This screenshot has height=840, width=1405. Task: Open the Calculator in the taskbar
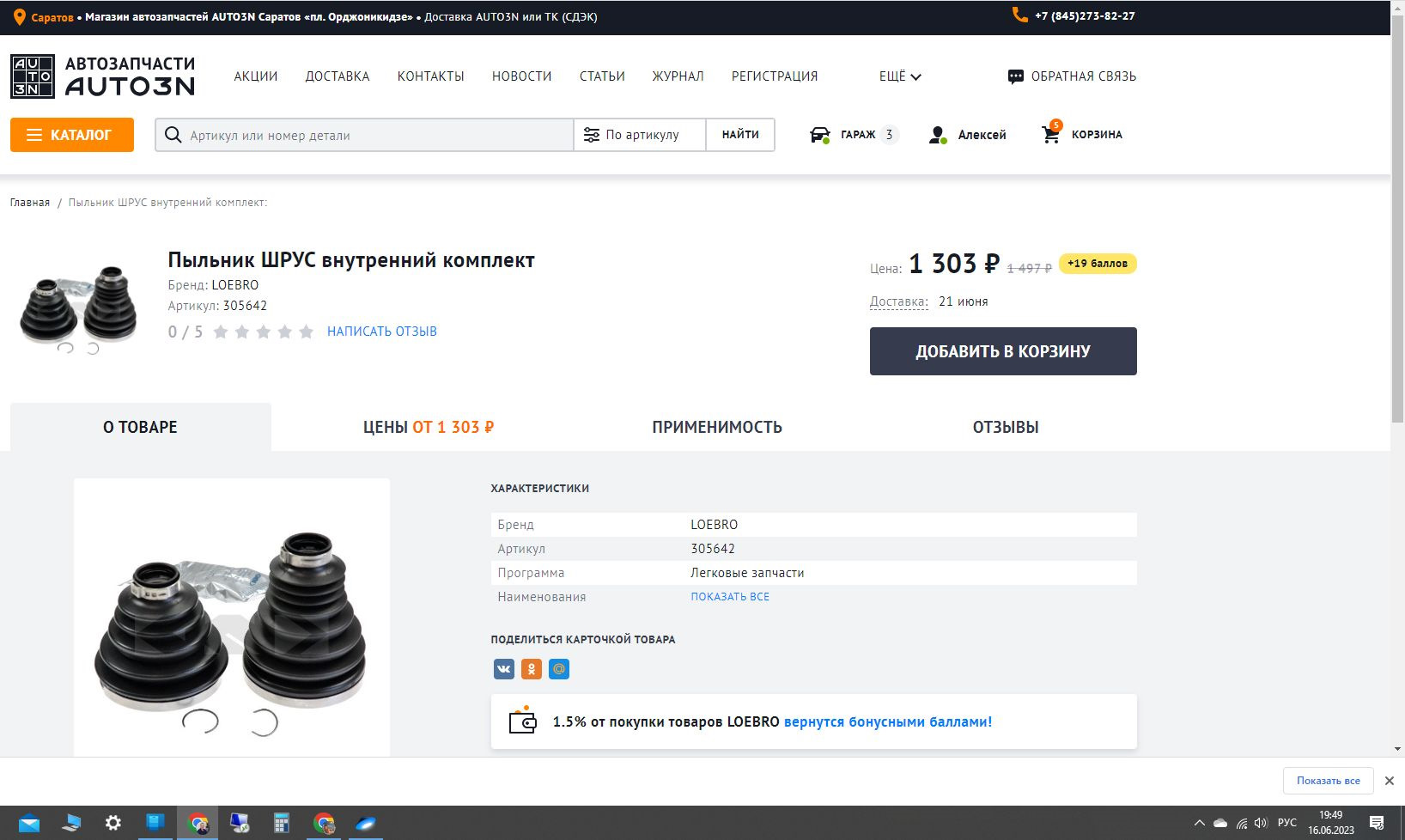click(281, 823)
